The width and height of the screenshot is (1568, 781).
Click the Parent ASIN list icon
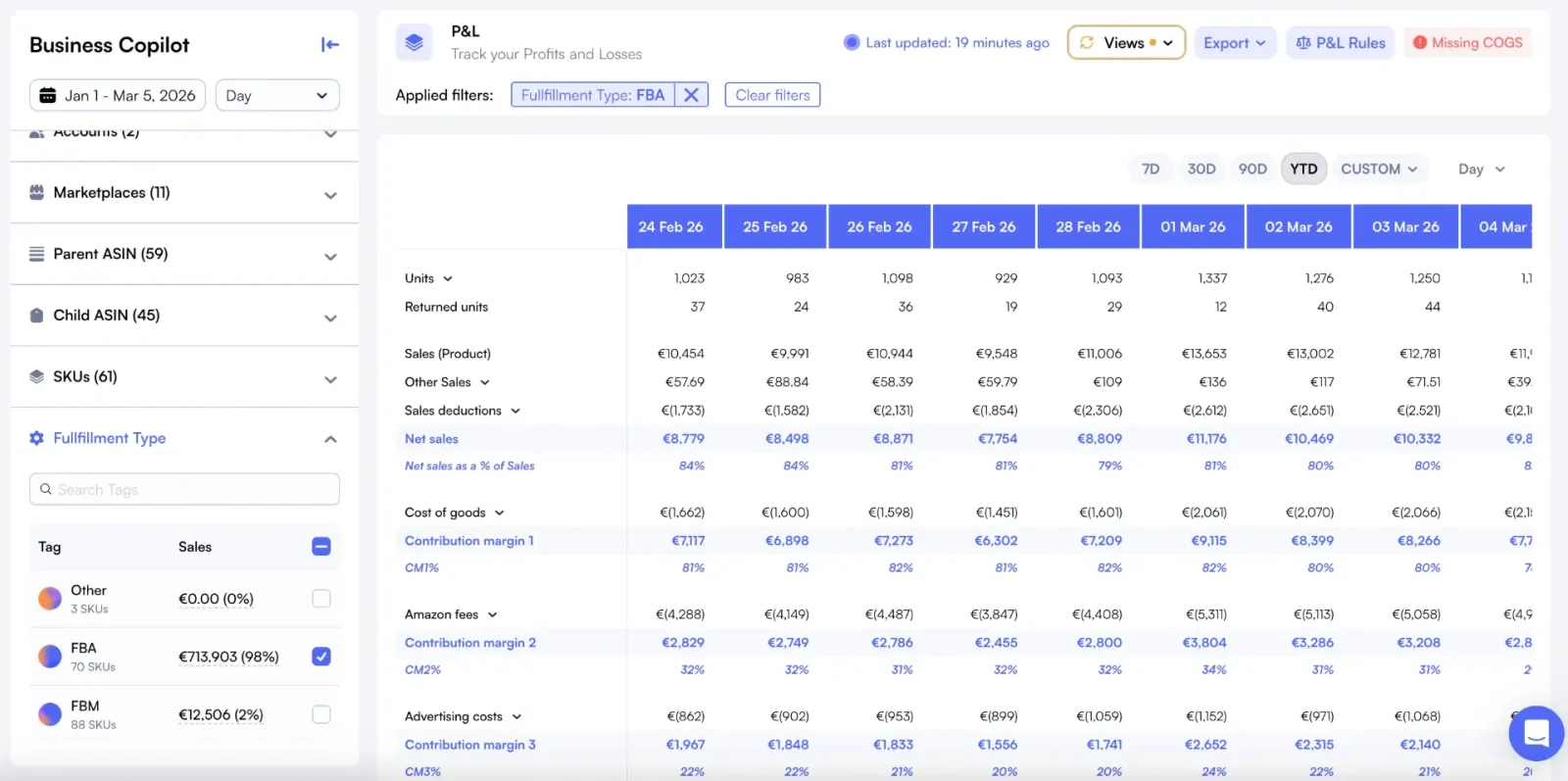[x=36, y=254]
